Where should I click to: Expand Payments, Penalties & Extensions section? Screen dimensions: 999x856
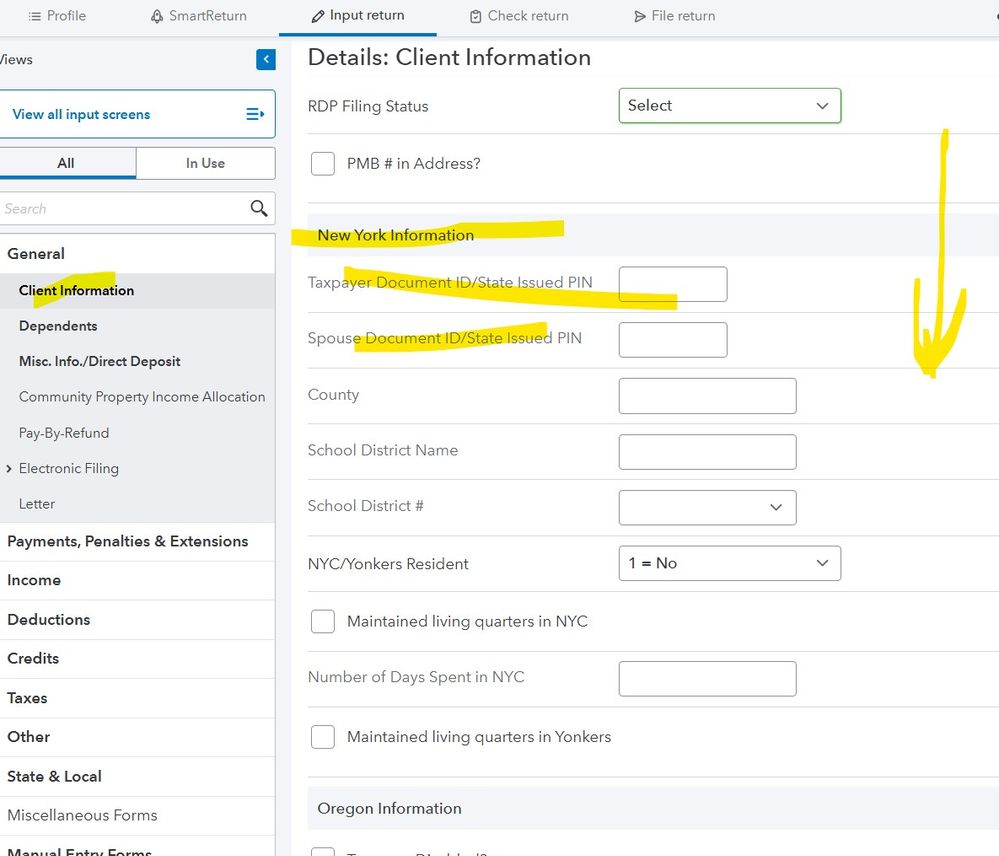pos(137,541)
